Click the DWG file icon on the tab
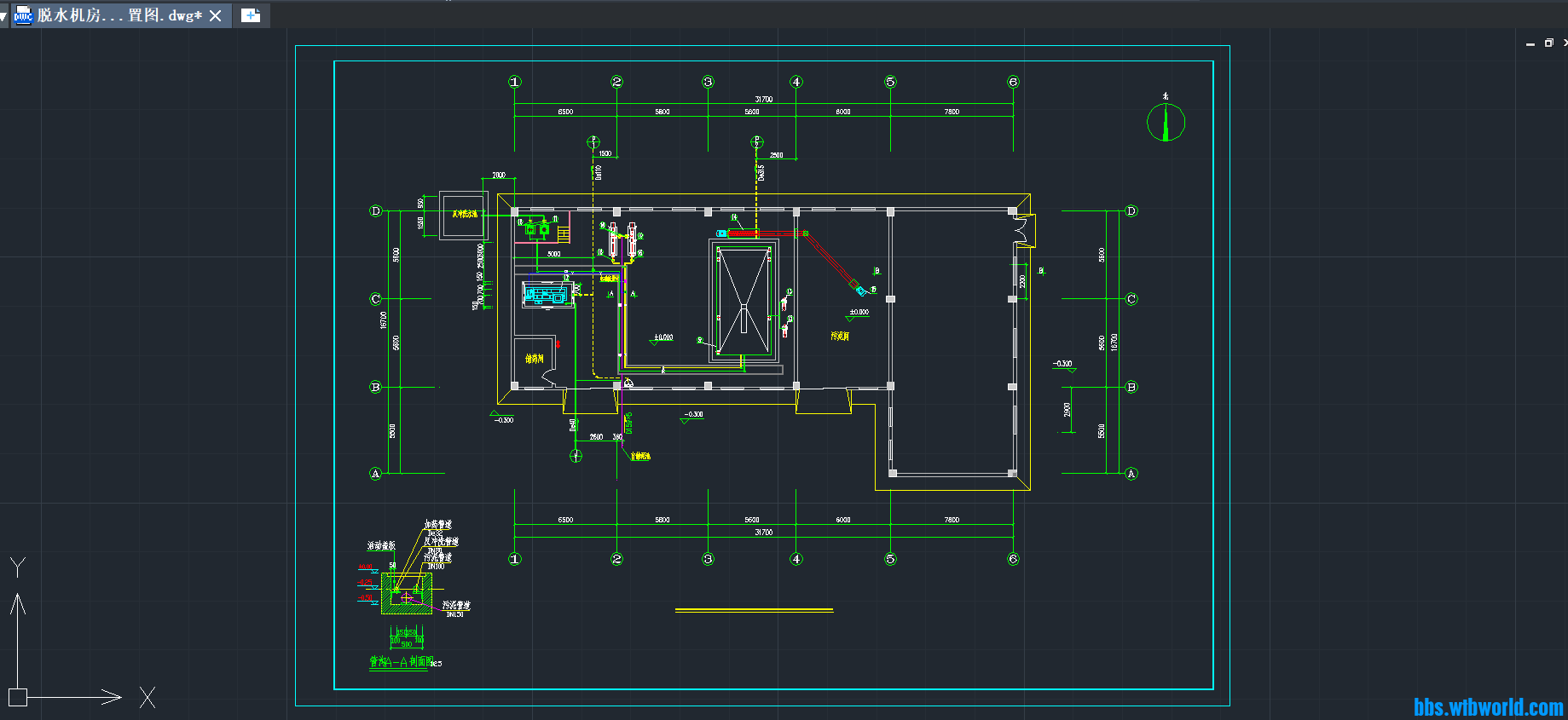This screenshot has width=1568, height=720. click(x=23, y=15)
